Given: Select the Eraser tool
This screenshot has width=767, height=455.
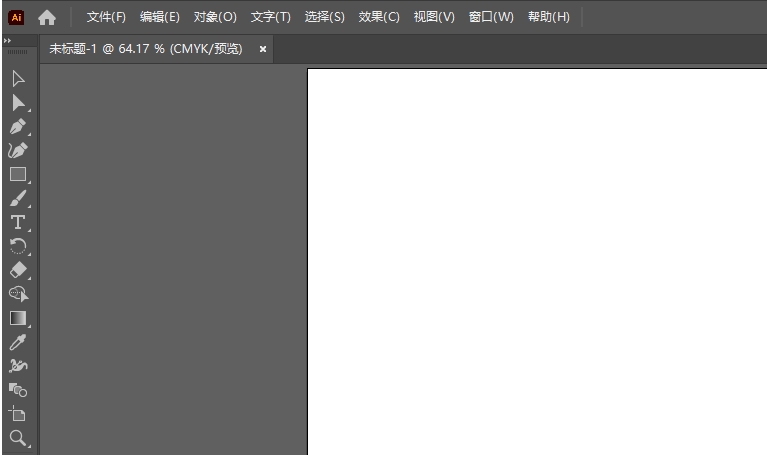Looking at the screenshot, I should (x=18, y=270).
